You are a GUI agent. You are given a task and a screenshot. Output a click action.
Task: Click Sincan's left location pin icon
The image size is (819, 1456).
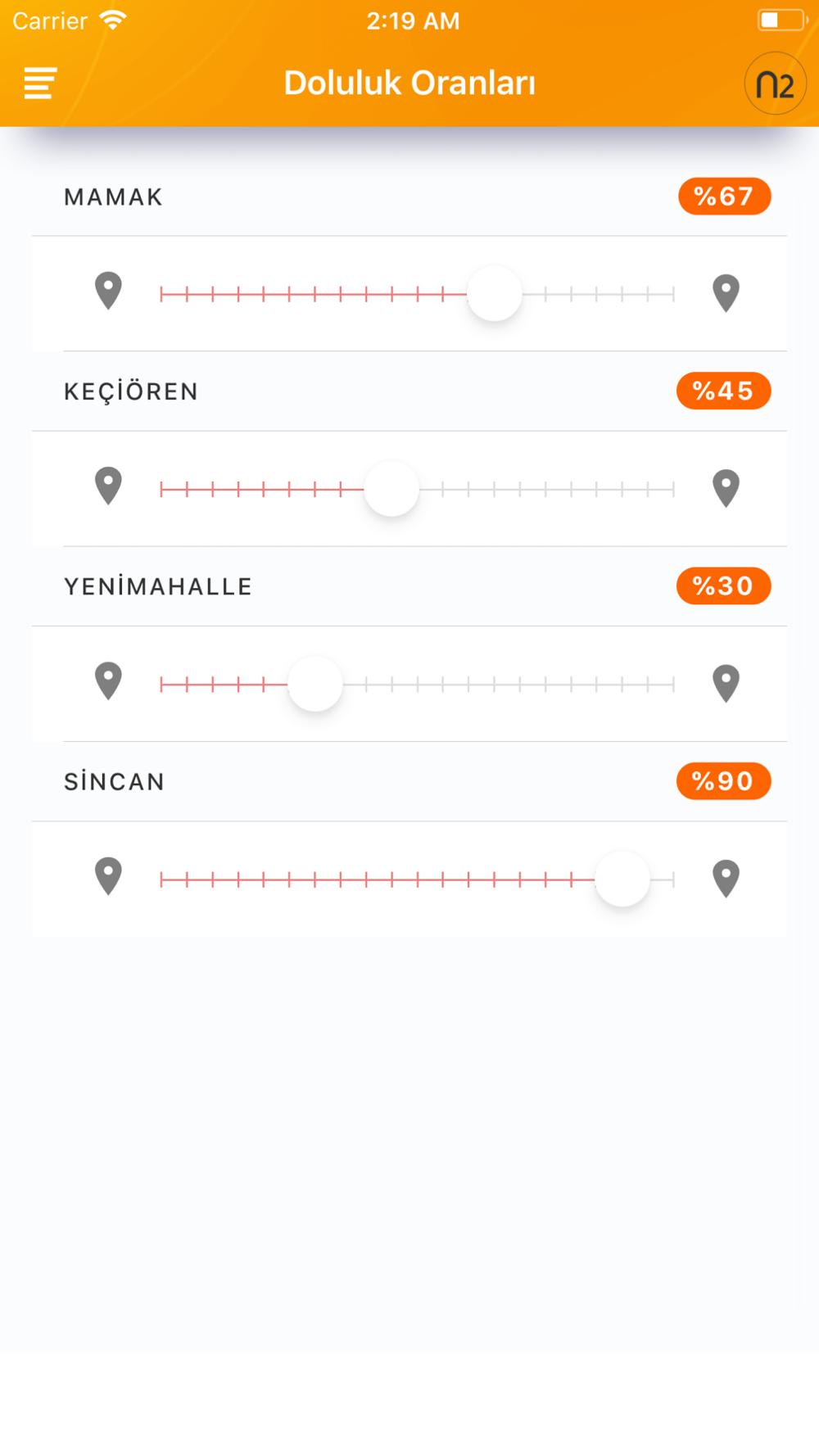coord(108,876)
